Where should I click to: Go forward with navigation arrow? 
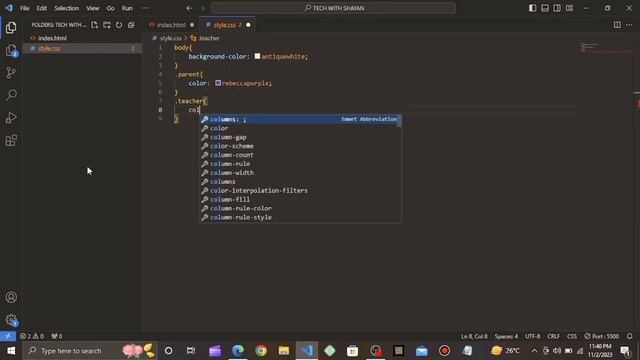202,8
